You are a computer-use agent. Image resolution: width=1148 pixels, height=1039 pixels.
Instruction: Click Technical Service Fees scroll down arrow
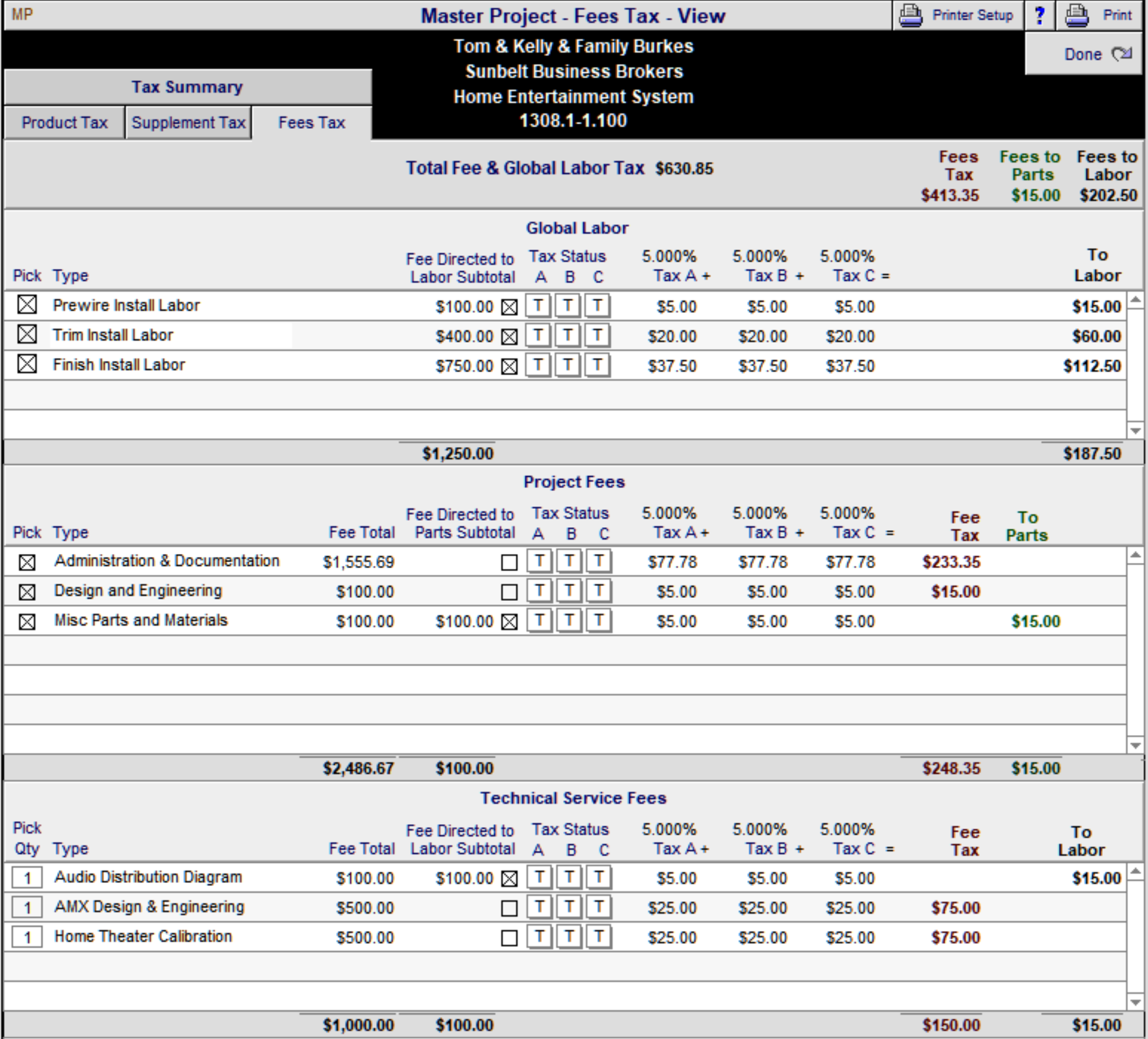tap(1136, 1003)
